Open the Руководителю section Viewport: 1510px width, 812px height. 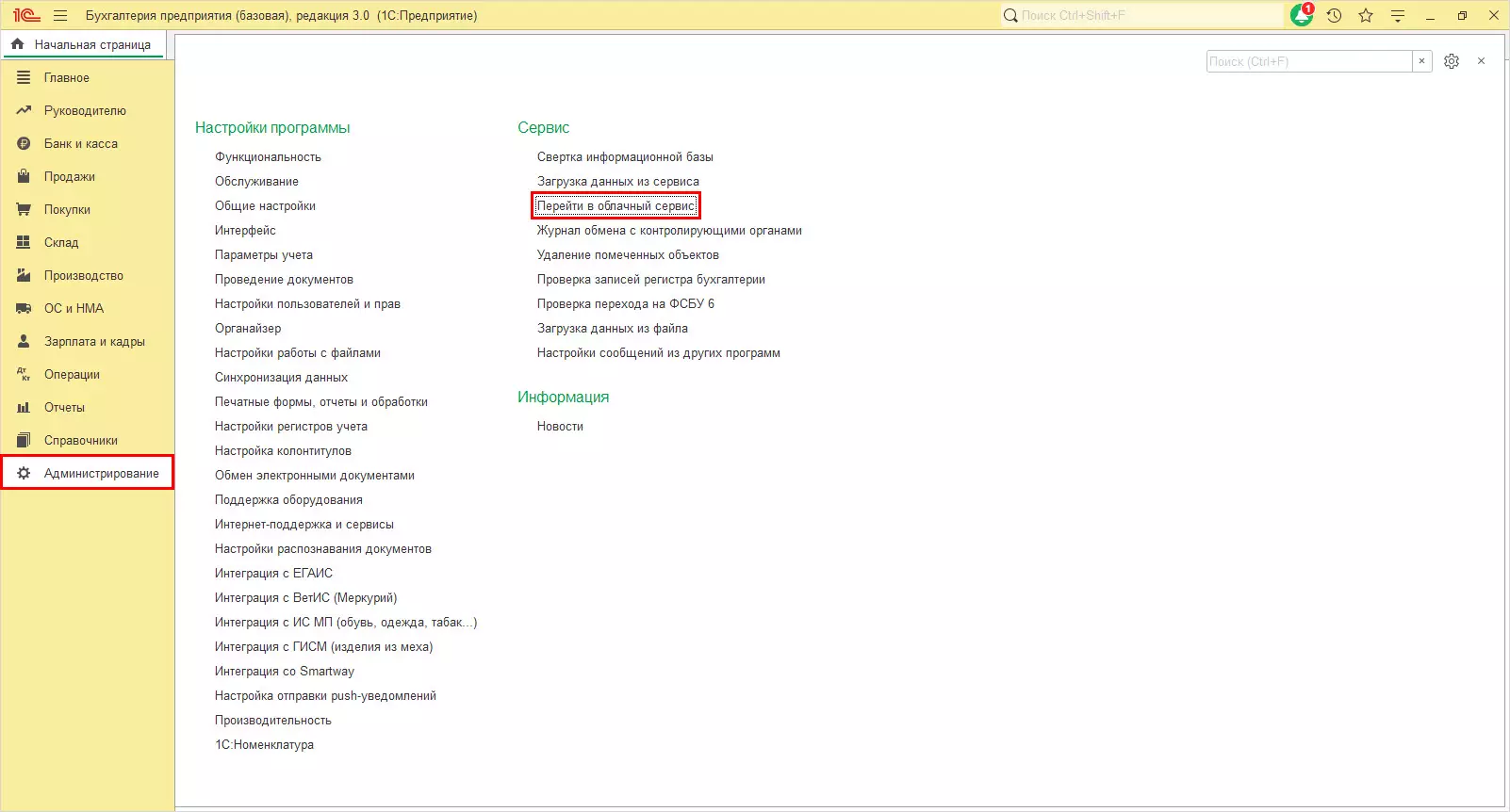(x=87, y=110)
